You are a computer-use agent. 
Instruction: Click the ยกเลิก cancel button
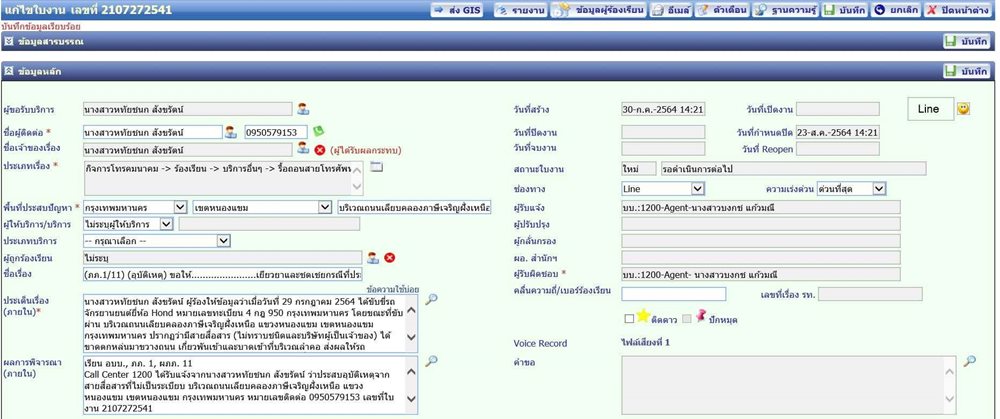pyautogui.click(x=896, y=10)
